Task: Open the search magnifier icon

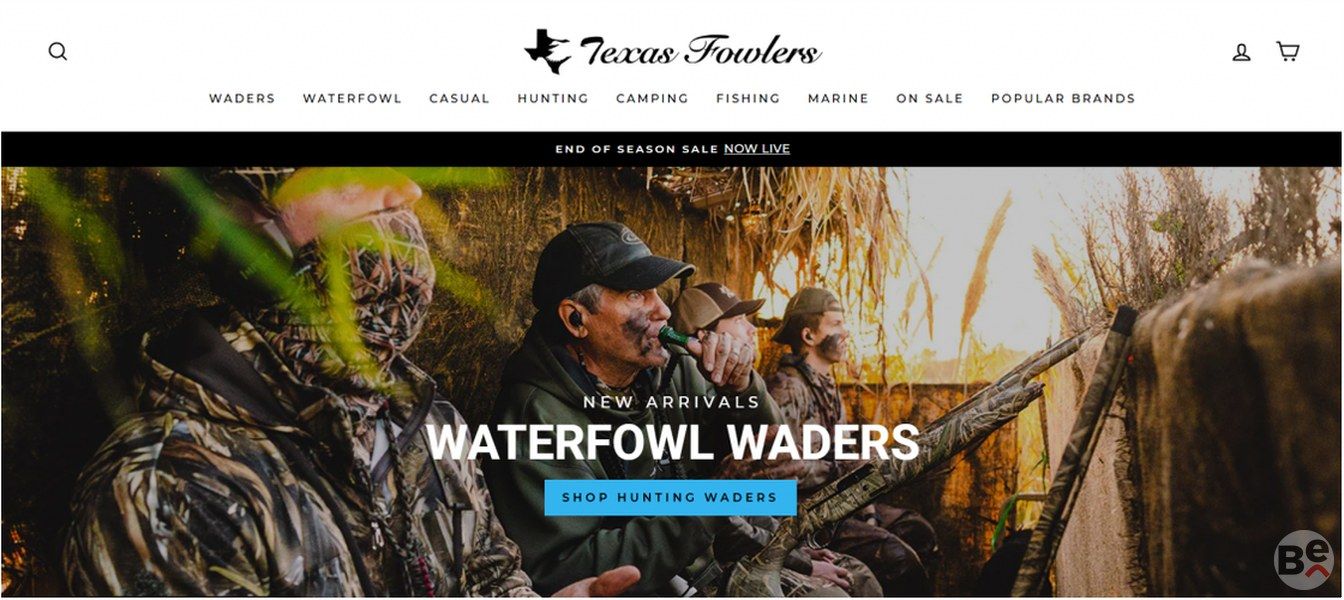Action: 58,51
